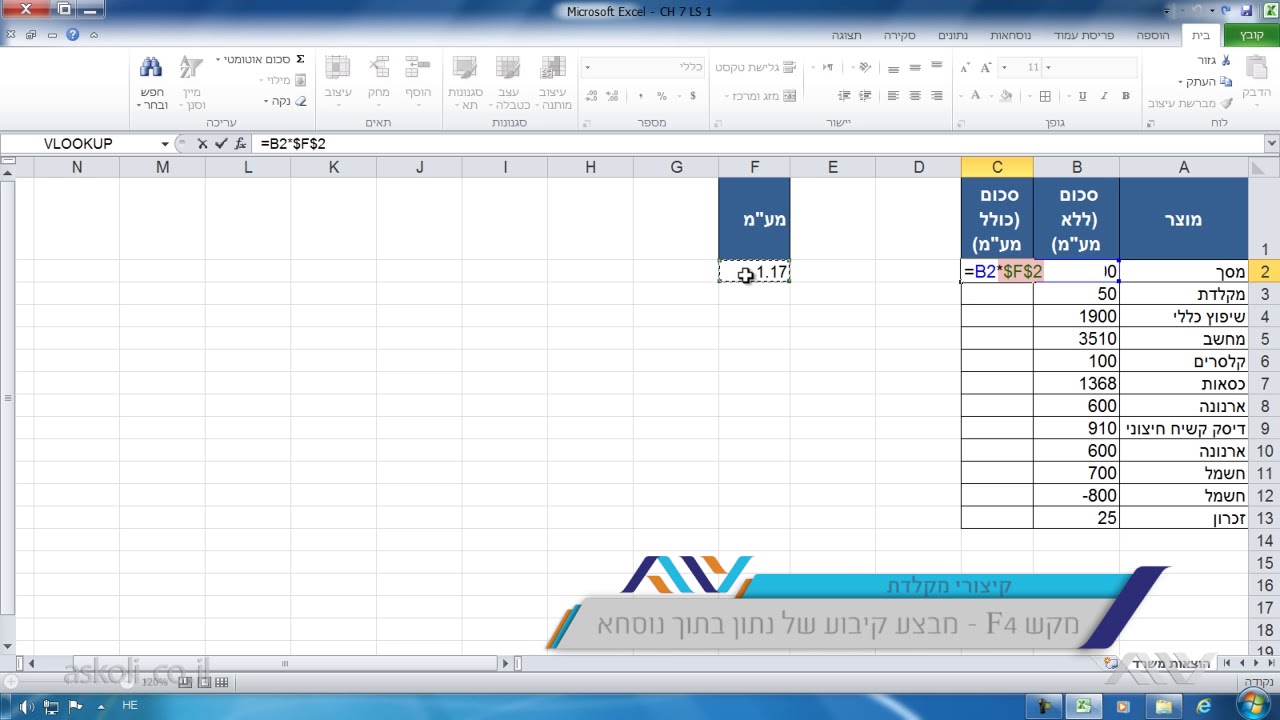This screenshot has height=720, width=1280.
Task: Click inside the formula bar text
Action: tap(293, 144)
